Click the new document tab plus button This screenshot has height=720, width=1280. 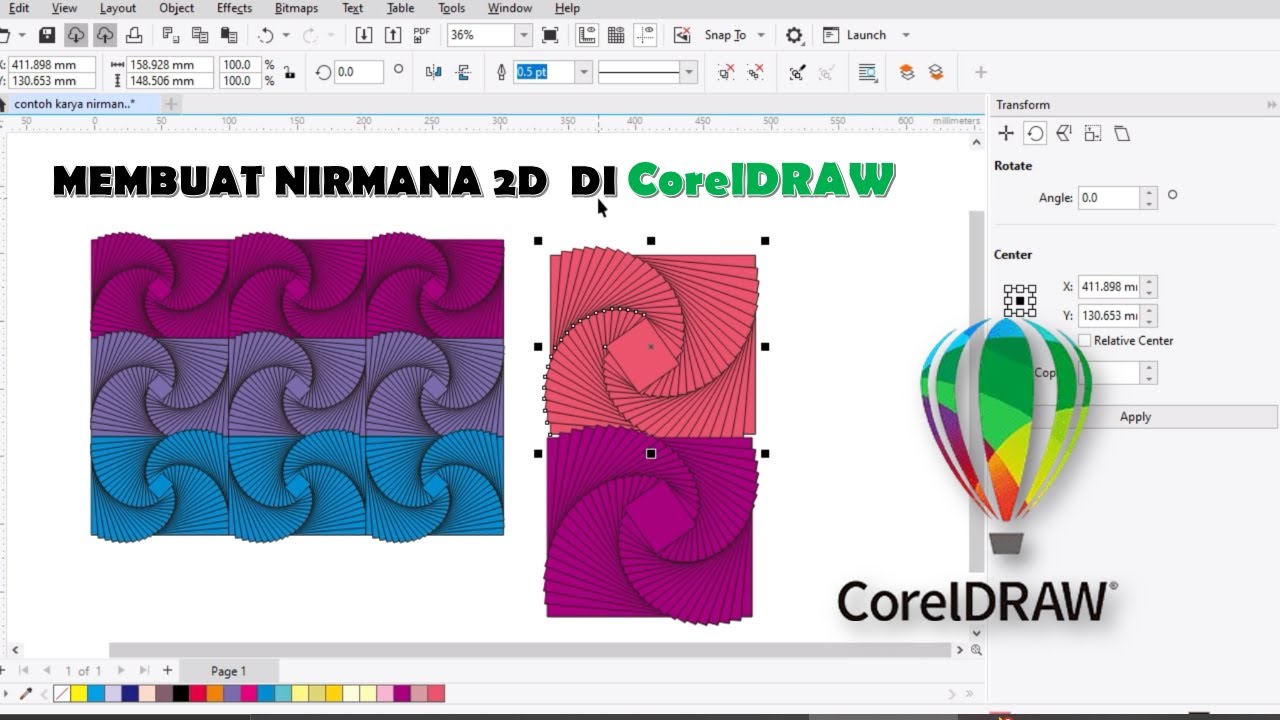click(x=171, y=104)
